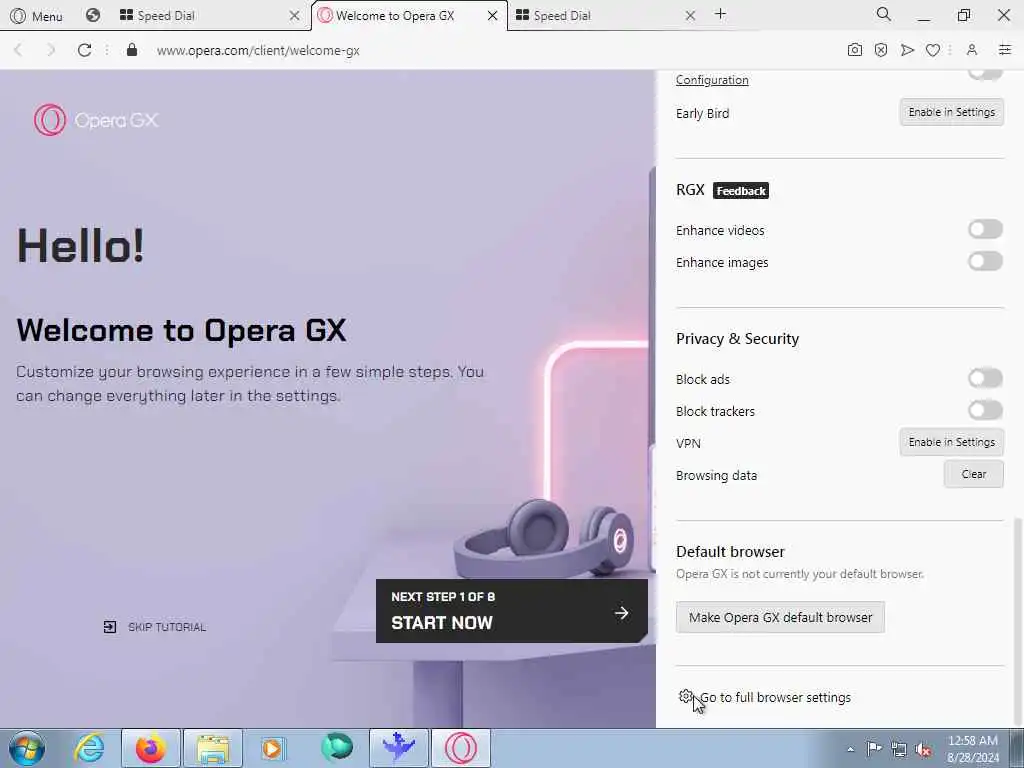Toggle Enhance videos switch

click(985, 229)
